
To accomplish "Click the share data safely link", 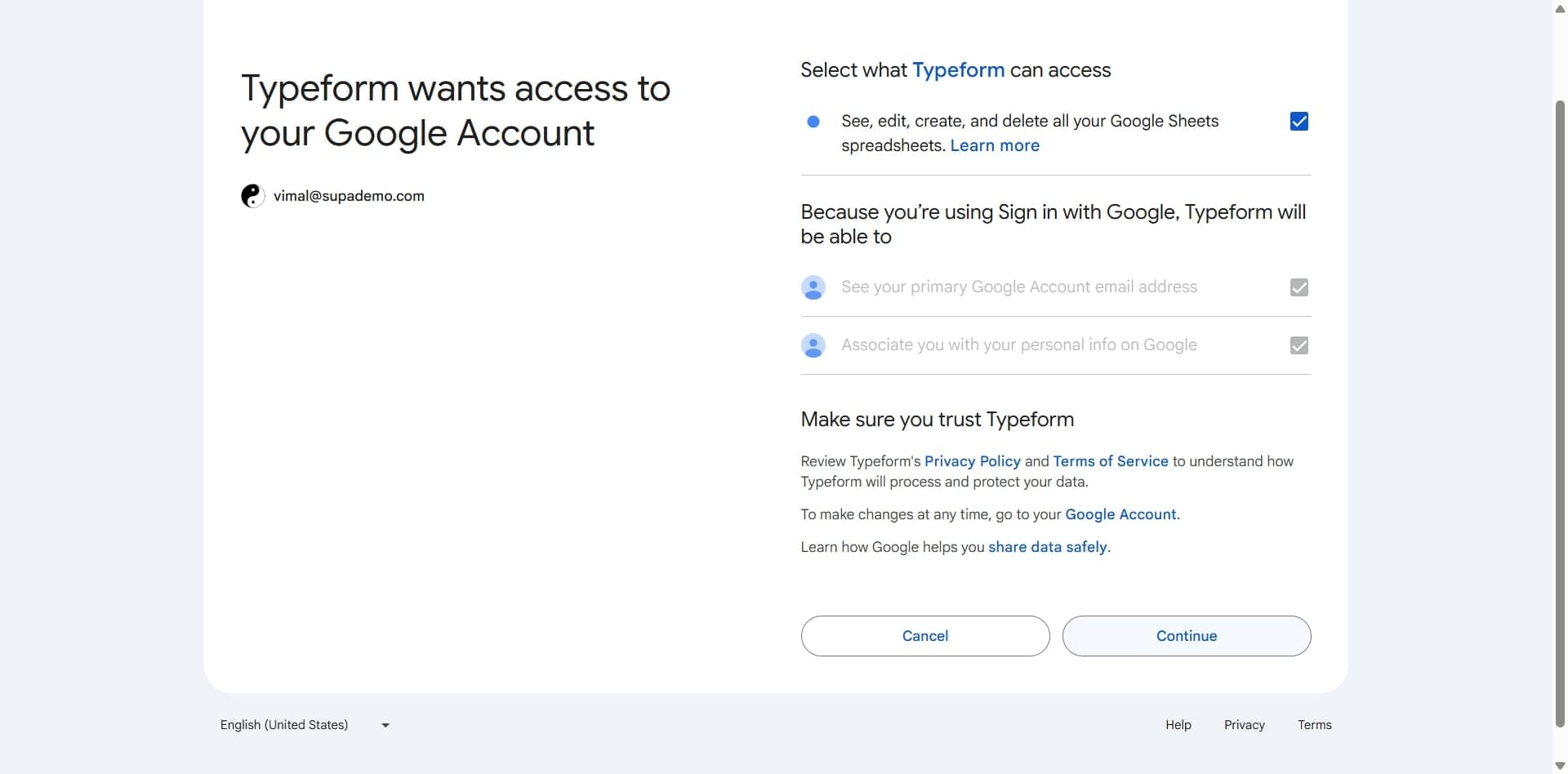I will (1048, 547).
